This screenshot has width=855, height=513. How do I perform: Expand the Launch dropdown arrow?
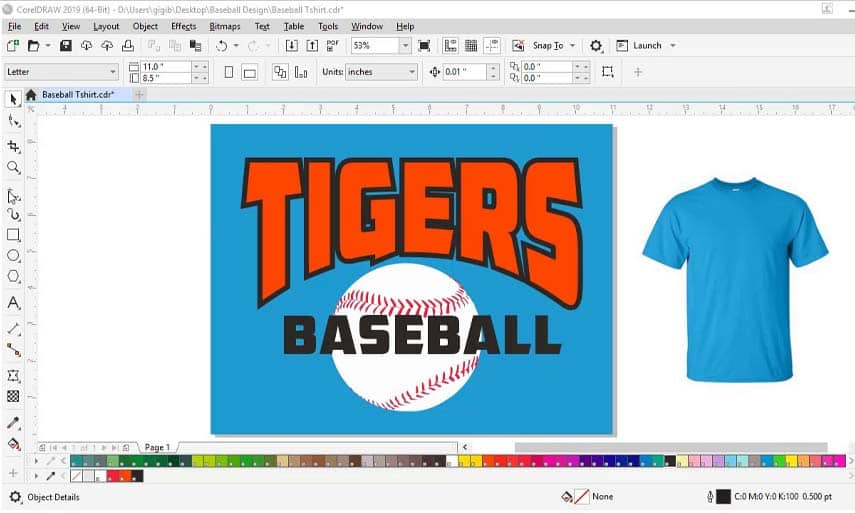[673, 46]
